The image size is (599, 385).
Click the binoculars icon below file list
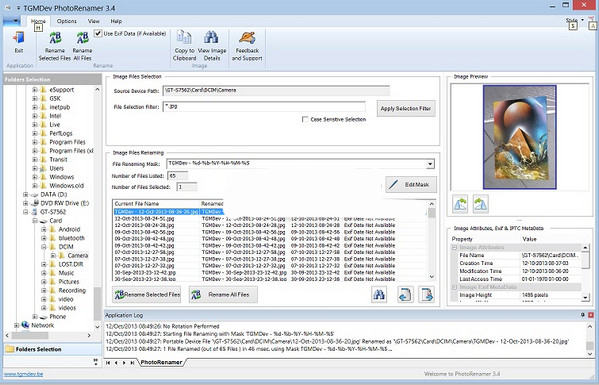[379, 294]
